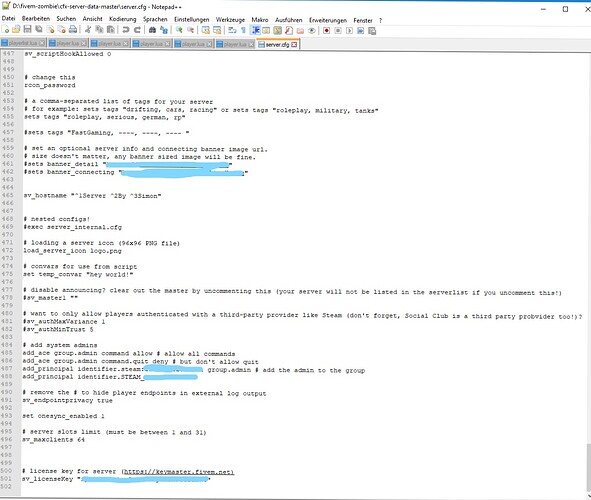Zoom out using the toolbar magnifier
The height and width of the screenshot is (500, 591).
click(x=191, y=30)
